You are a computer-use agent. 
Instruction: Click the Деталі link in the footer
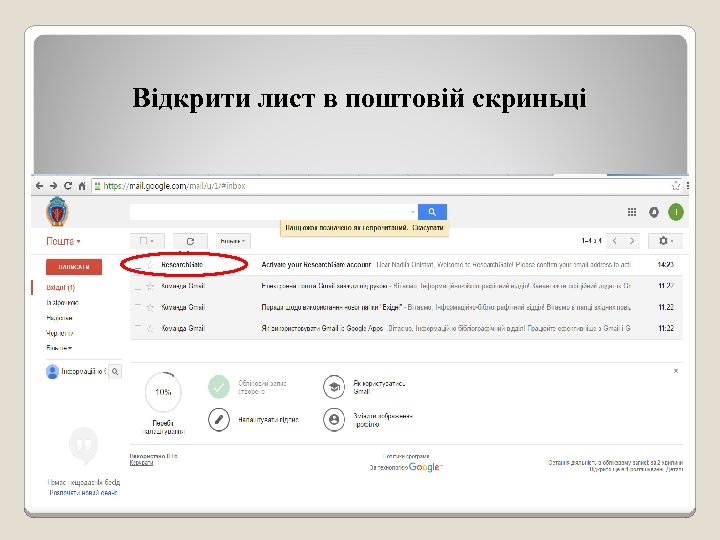coord(675,469)
